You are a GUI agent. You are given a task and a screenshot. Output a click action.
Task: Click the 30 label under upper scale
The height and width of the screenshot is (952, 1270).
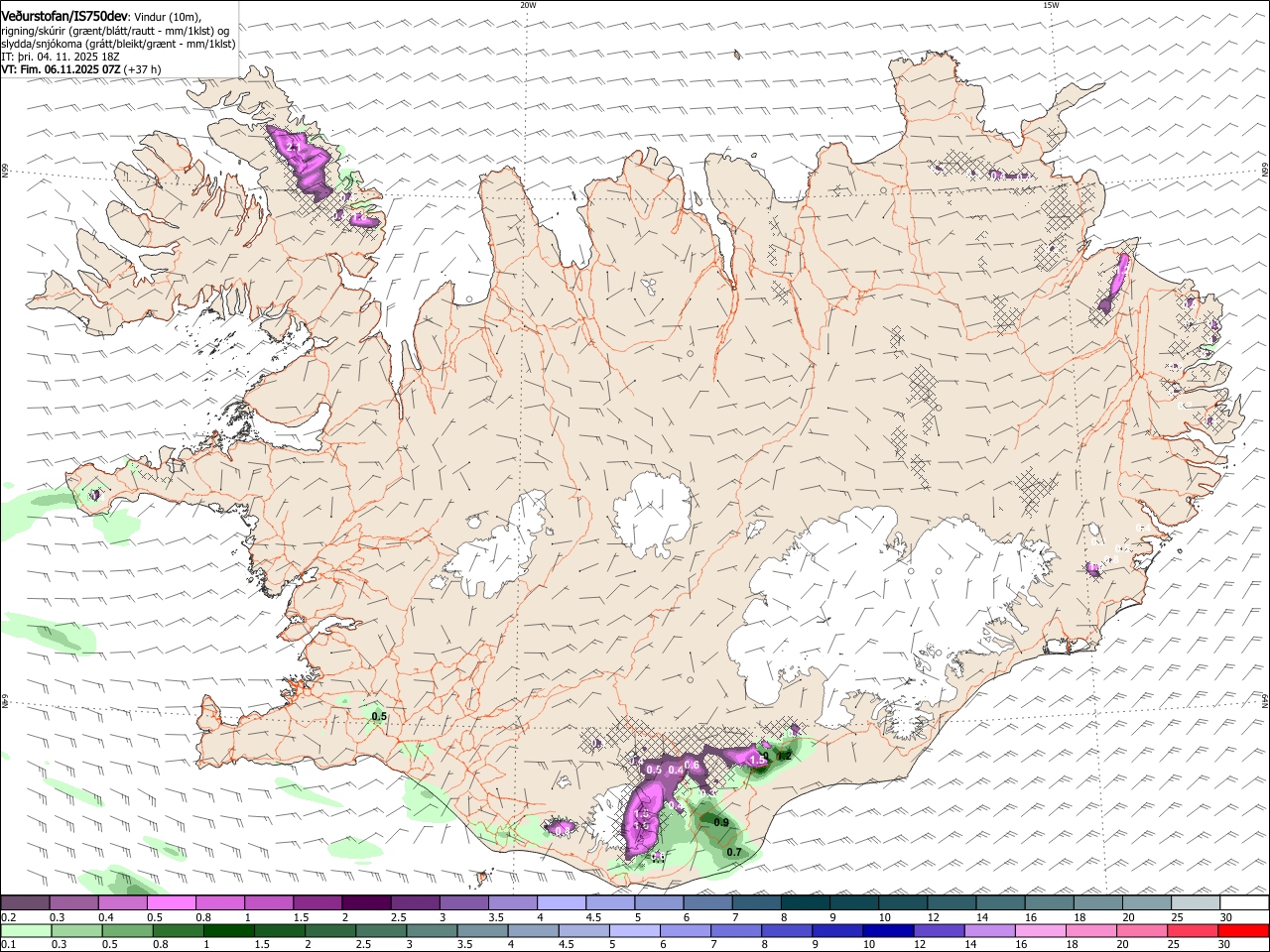point(1225,917)
